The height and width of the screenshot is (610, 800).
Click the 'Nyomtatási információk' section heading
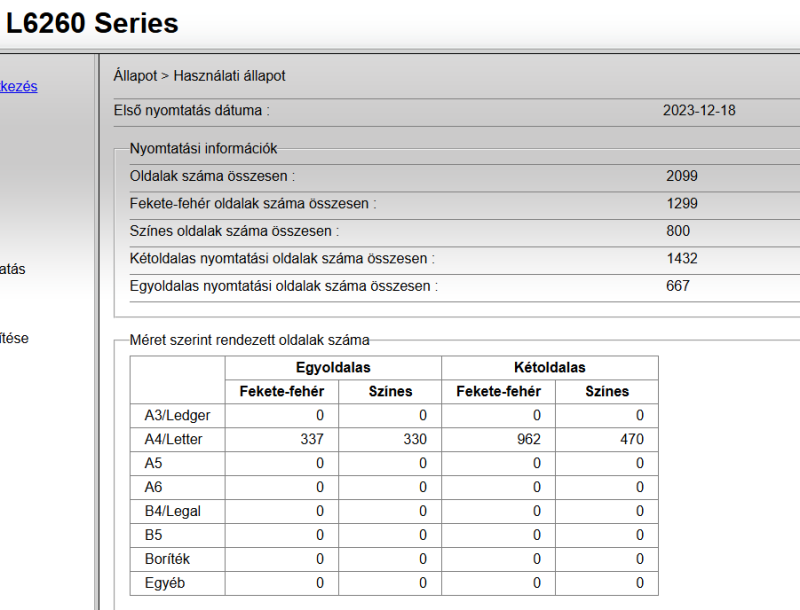[x=203, y=149]
